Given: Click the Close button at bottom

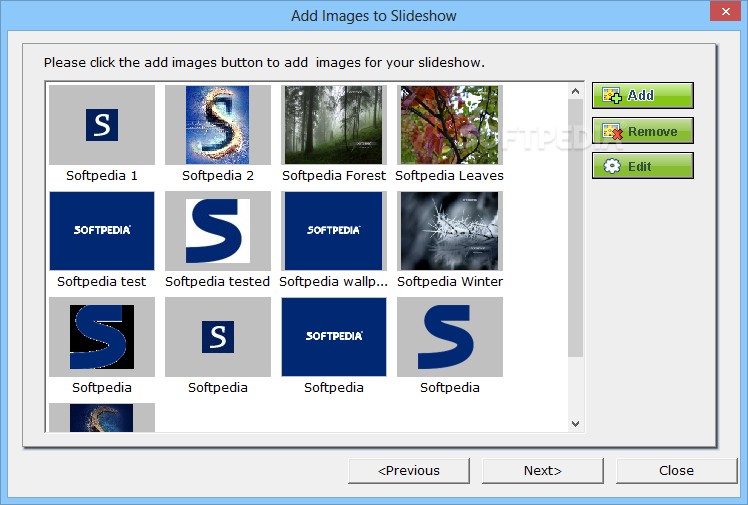Looking at the screenshot, I should 676,471.
